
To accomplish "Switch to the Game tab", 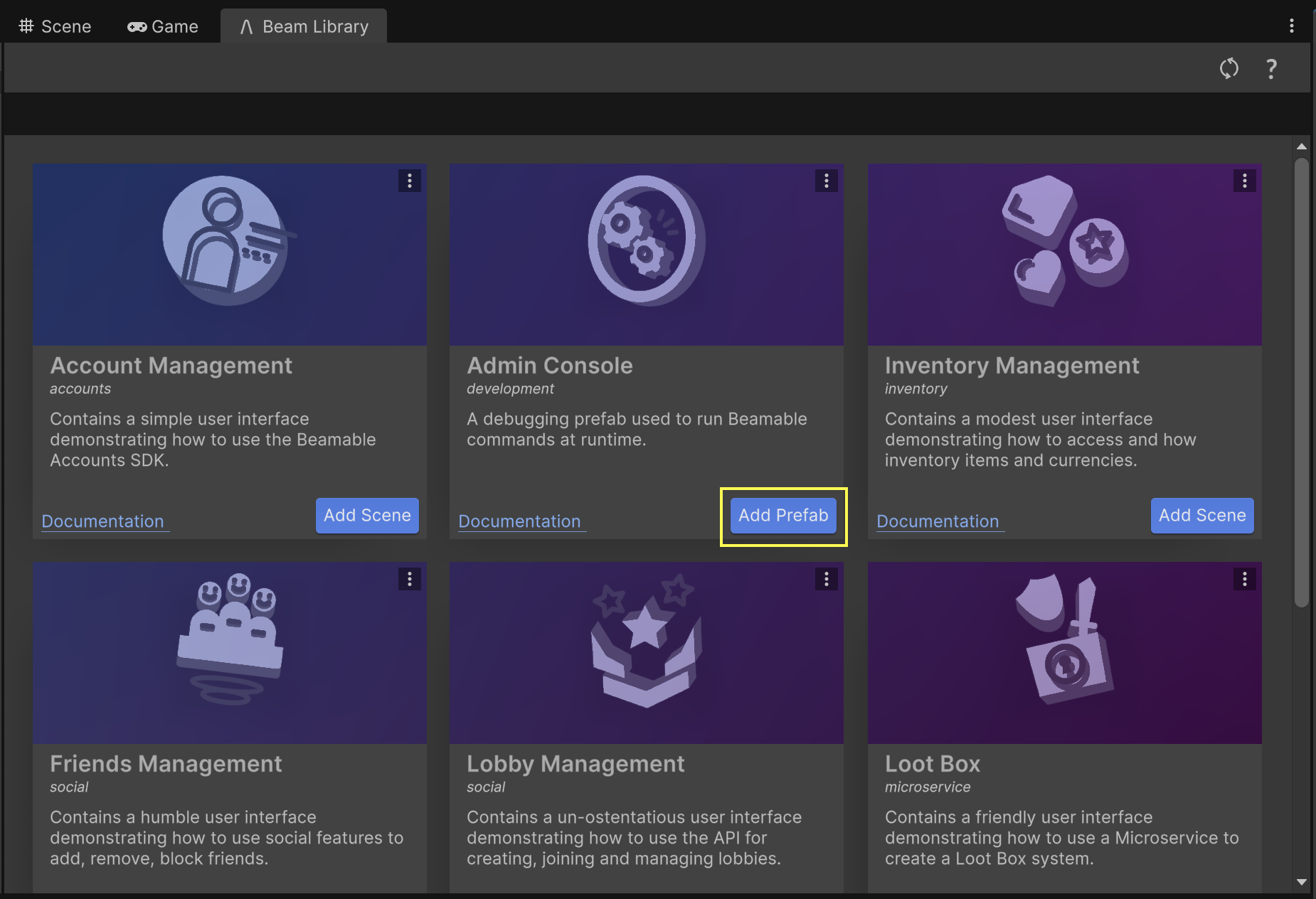I will [163, 27].
